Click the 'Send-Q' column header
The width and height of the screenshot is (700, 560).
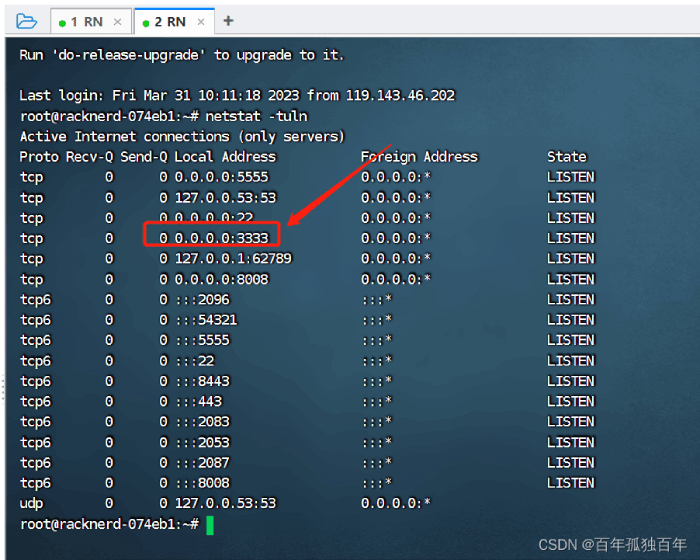point(144,157)
